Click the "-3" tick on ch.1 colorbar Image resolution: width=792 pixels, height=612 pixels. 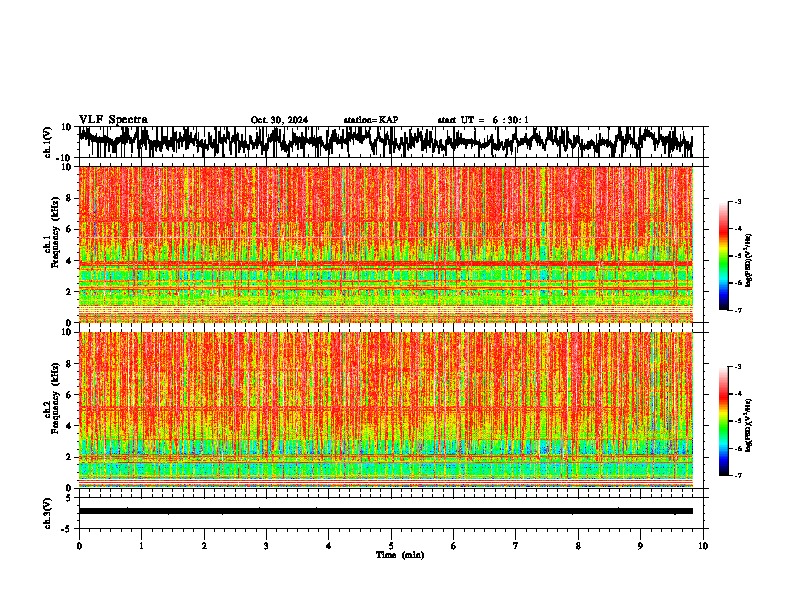(x=737, y=201)
